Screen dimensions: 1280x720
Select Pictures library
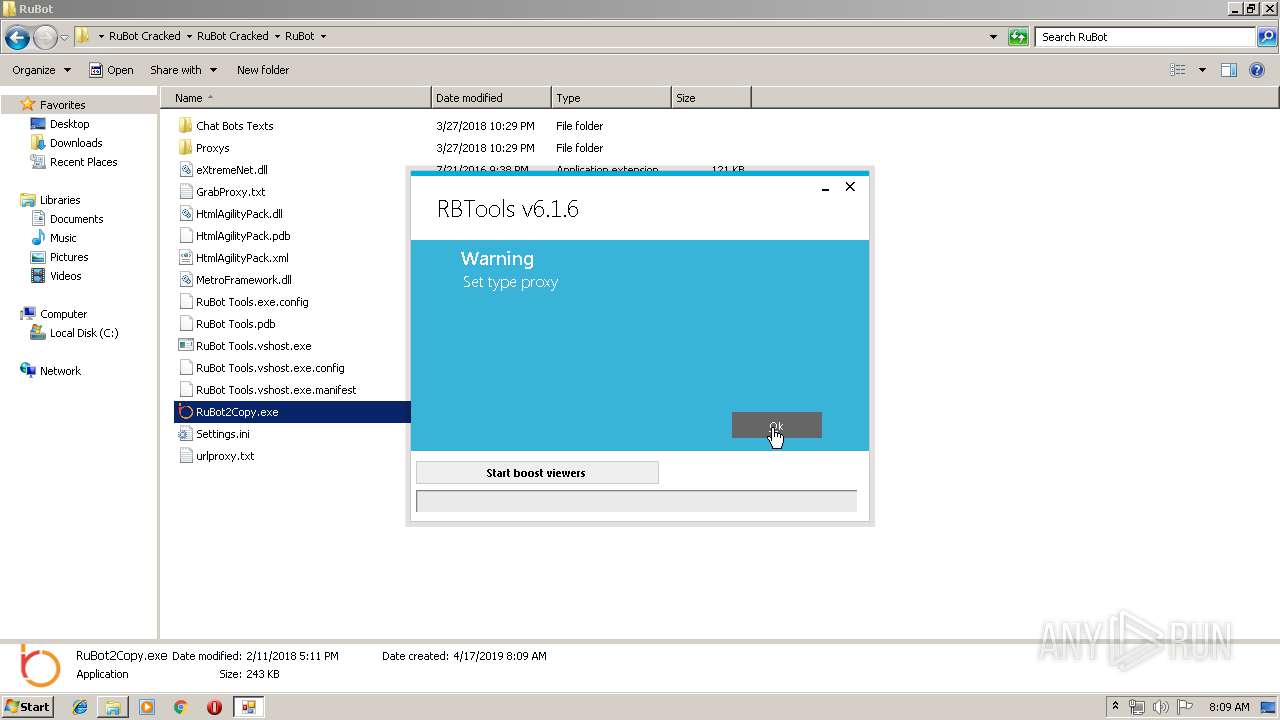[69, 257]
